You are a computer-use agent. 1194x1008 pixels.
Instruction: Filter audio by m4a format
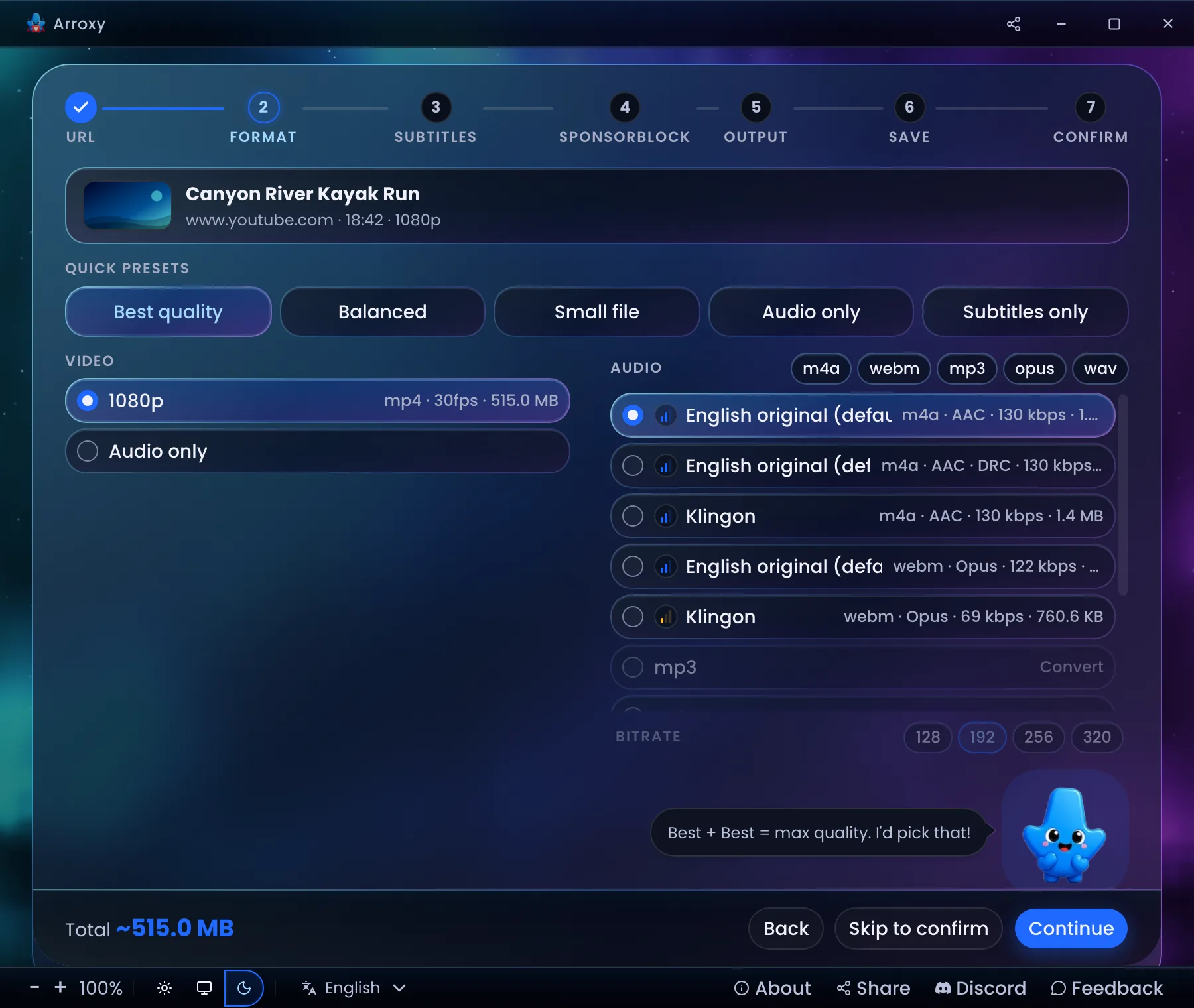click(821, 369)
